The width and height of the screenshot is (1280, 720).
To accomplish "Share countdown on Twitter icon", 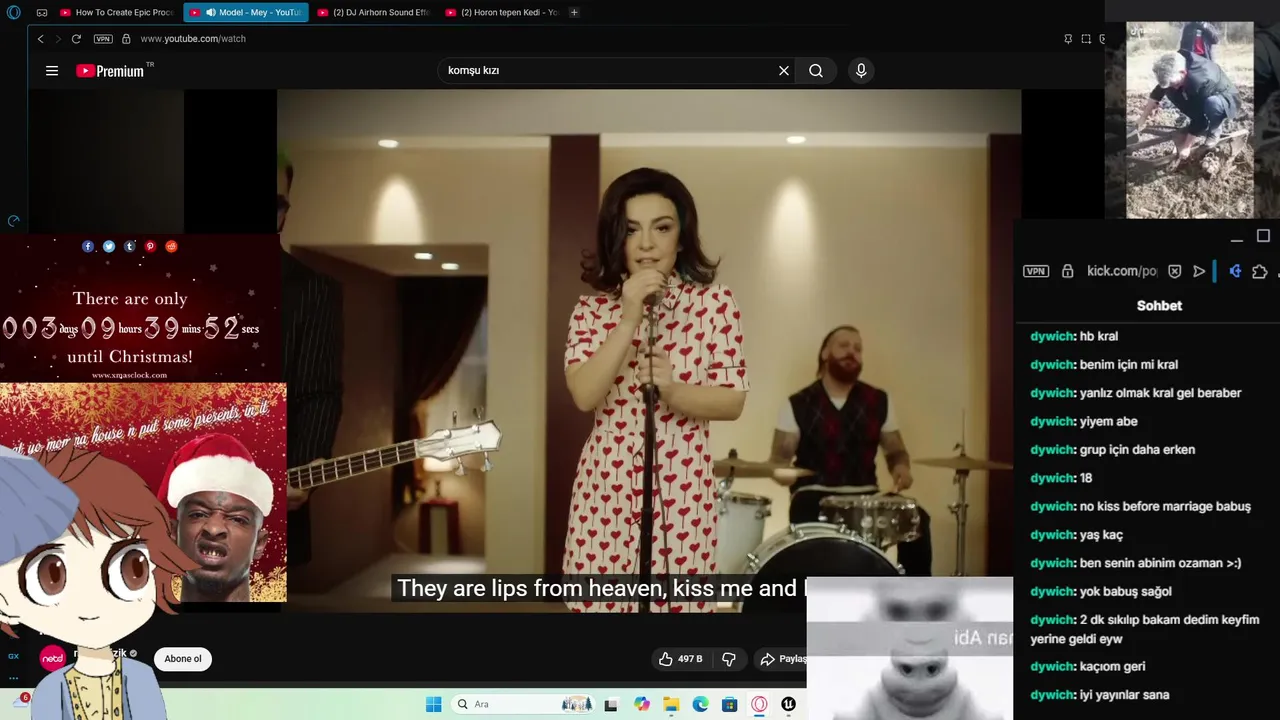I will (x=109, y=246).
